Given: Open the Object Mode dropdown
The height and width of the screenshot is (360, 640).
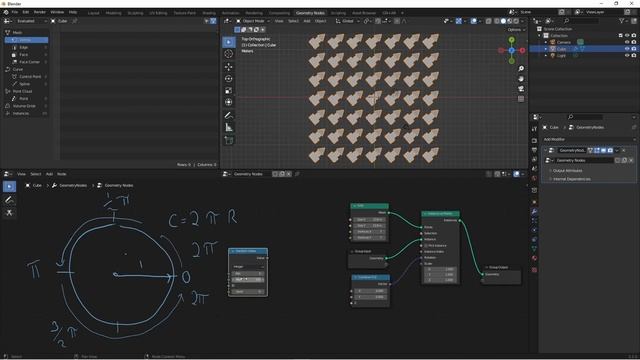Looking at the screenshot, I should (253, 21).
